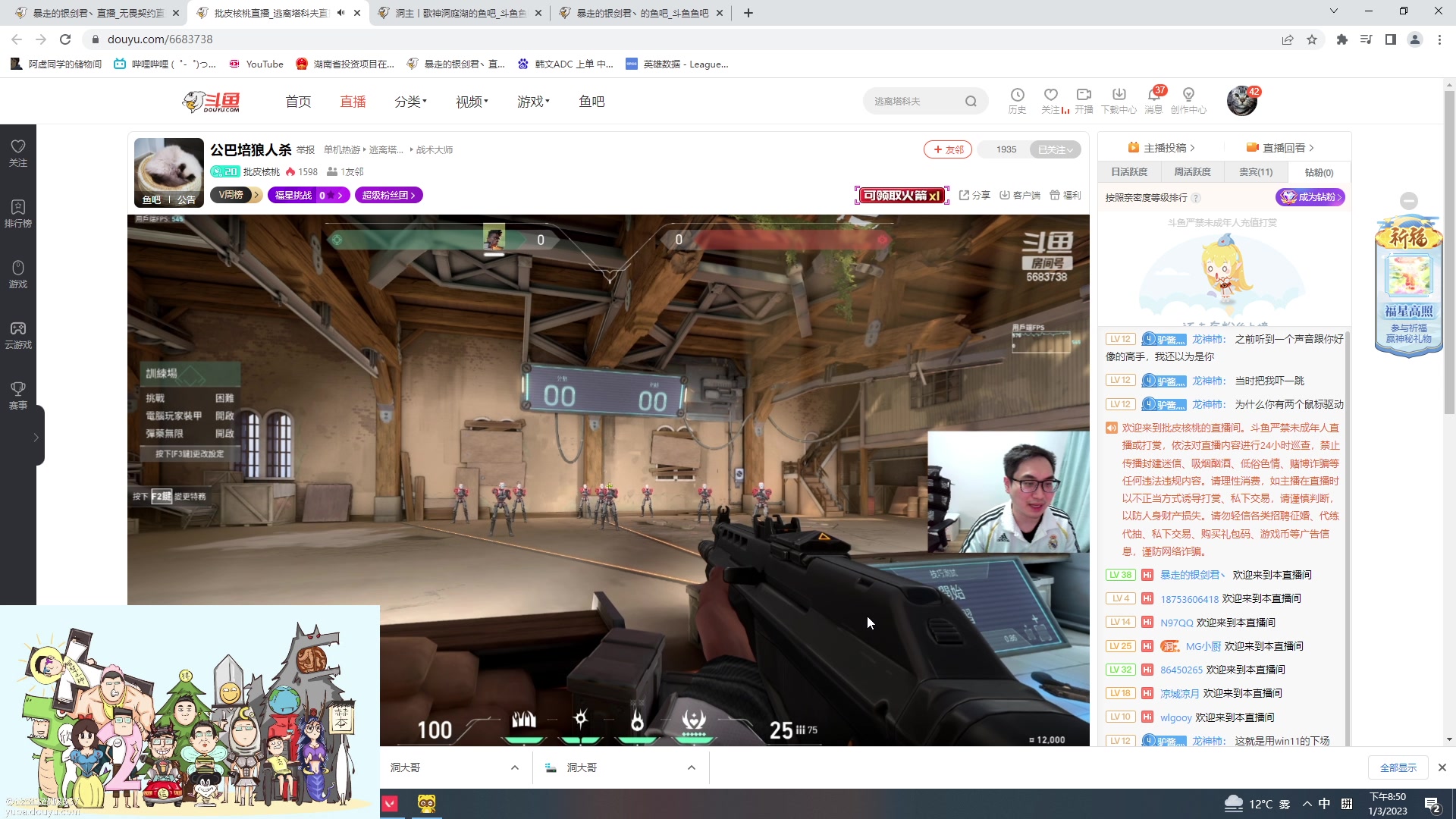Switch to the 贵宾(11) tab
The image size is (1456, 819).
tap(1256, 172)
